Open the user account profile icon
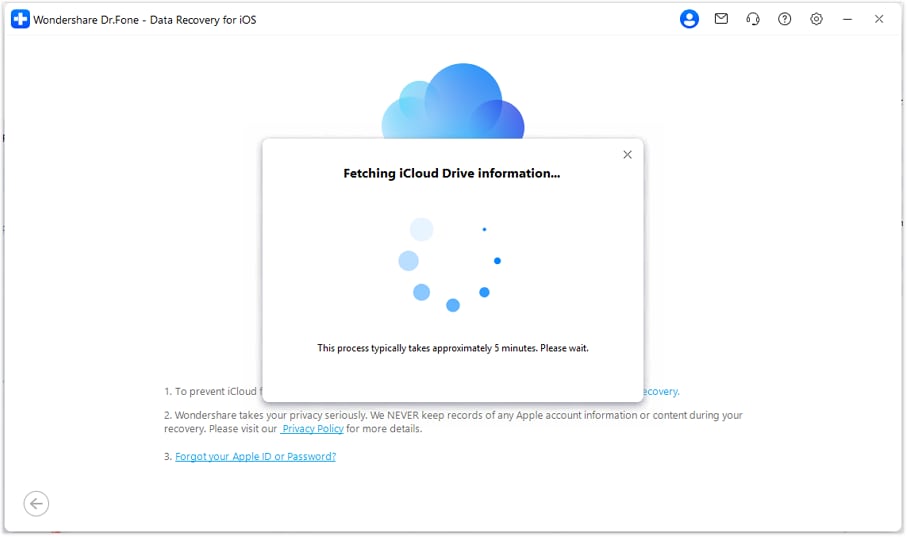Screen dimensions: 907x537 point(689,19)
